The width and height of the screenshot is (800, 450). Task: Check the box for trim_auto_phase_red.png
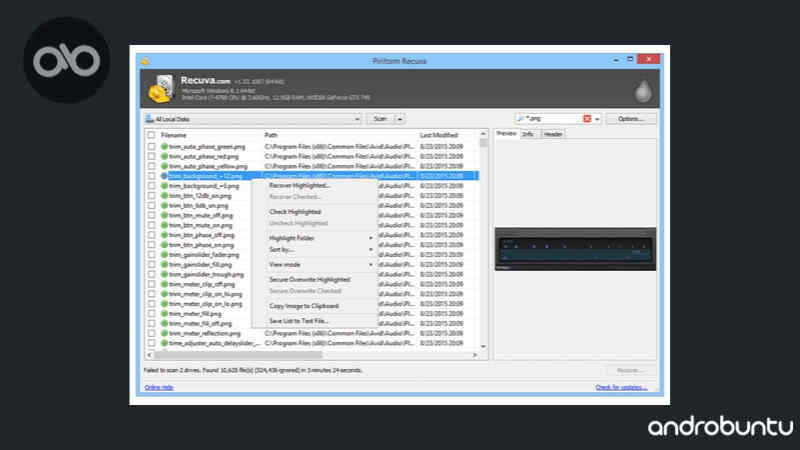pos(151,156)
